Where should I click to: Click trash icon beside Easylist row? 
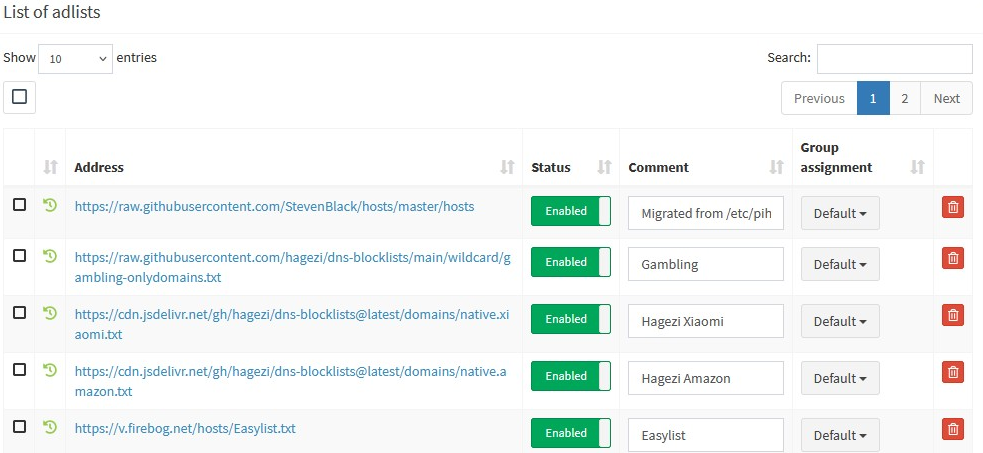pos(953,429)
